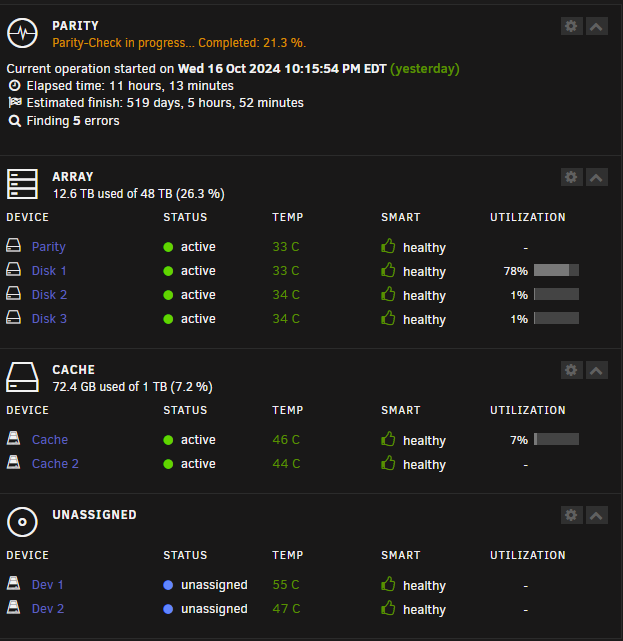623x641 pixels.
Task: Open the Cache section gear settings
Action: (571, 370)
